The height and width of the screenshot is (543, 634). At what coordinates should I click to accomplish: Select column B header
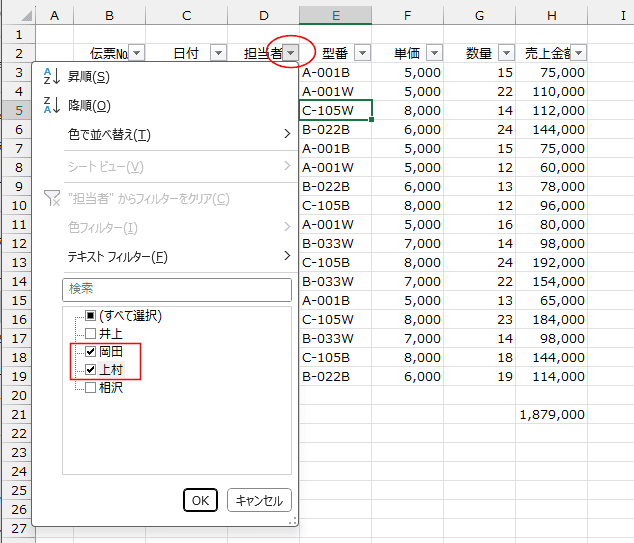click(109, 15)
